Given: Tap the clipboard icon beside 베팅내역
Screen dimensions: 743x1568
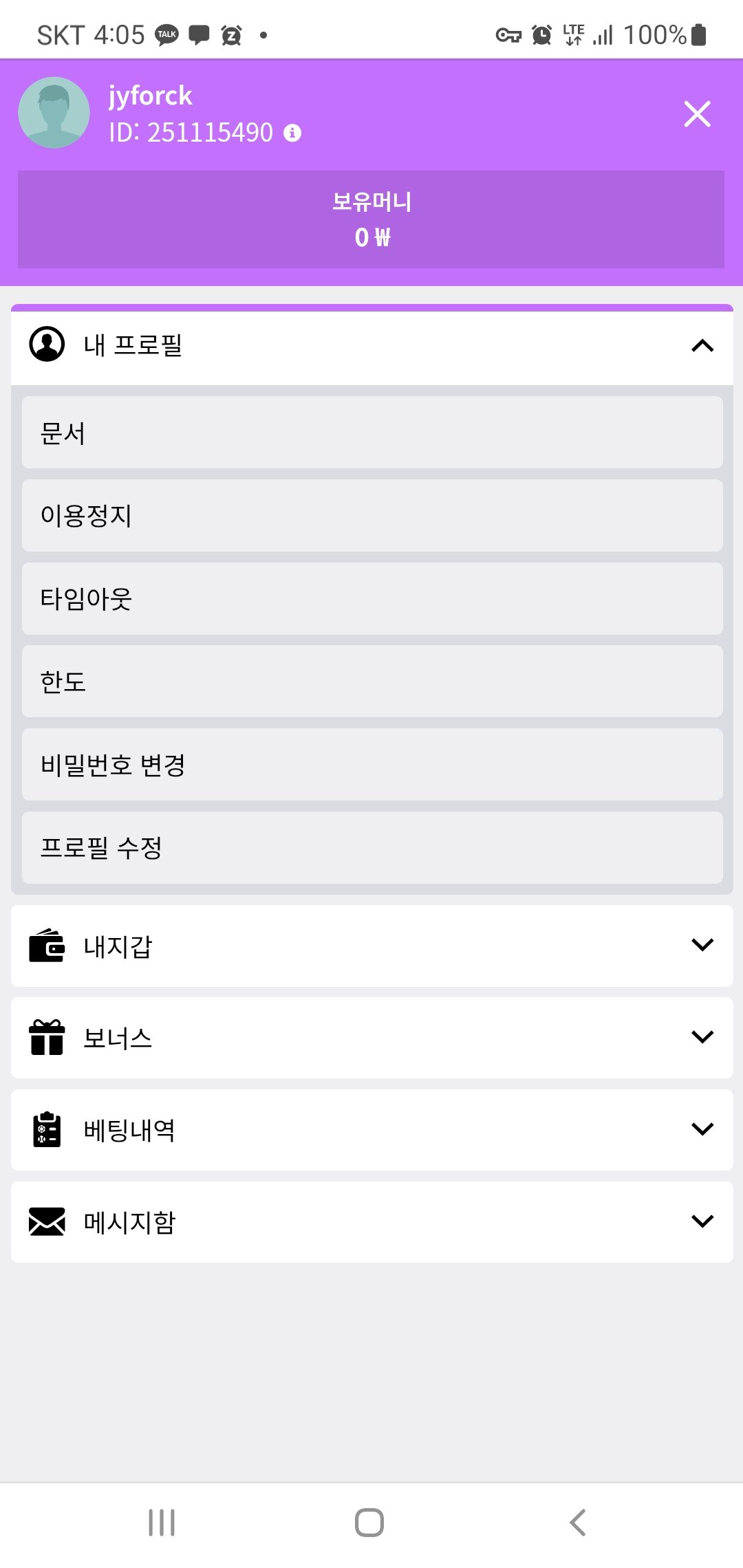Looking at the screenshot, I should [47, 1129].
